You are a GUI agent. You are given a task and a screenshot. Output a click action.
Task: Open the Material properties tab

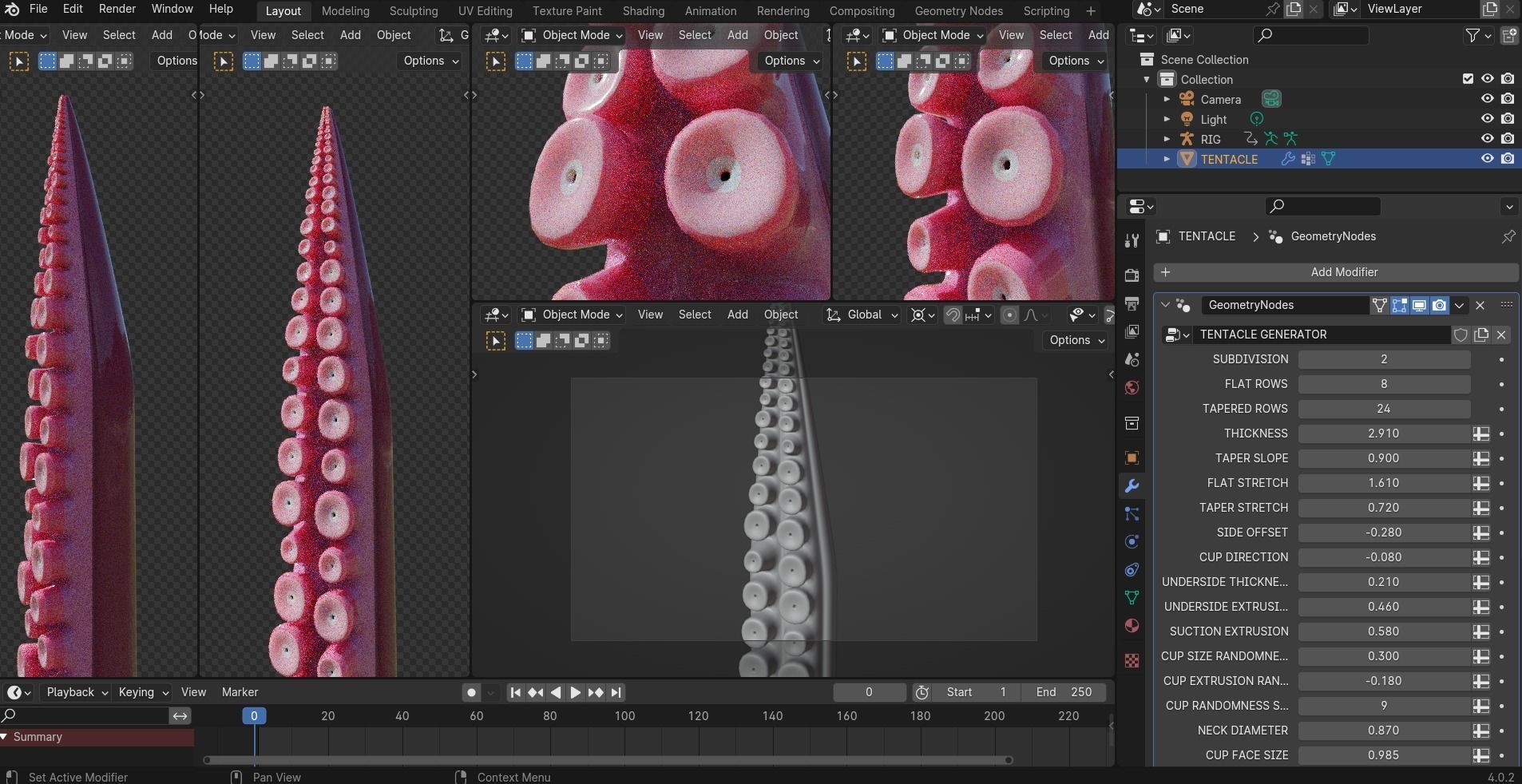pos(1132,625)
